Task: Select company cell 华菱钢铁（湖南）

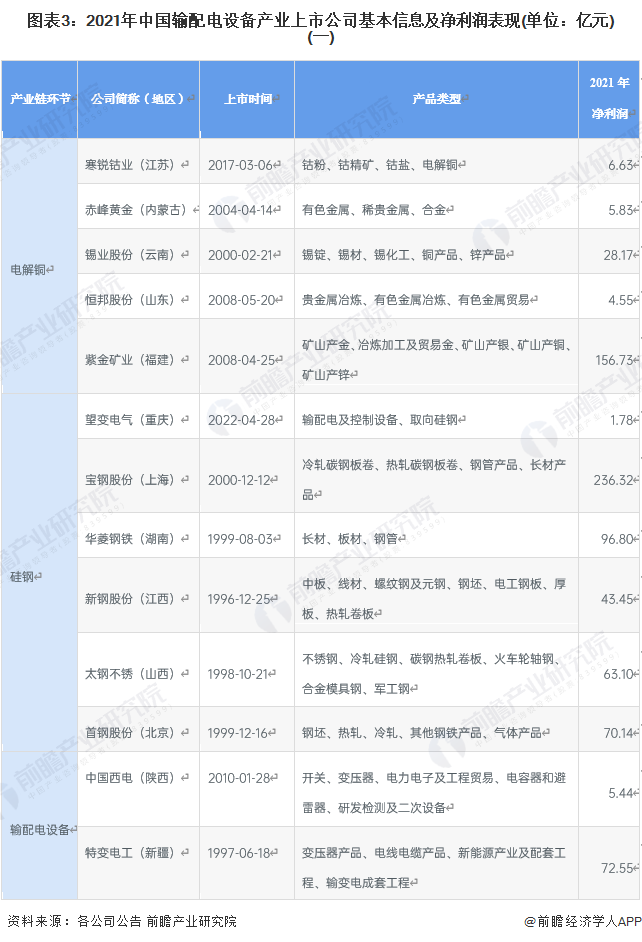Action: coord(139,535)
